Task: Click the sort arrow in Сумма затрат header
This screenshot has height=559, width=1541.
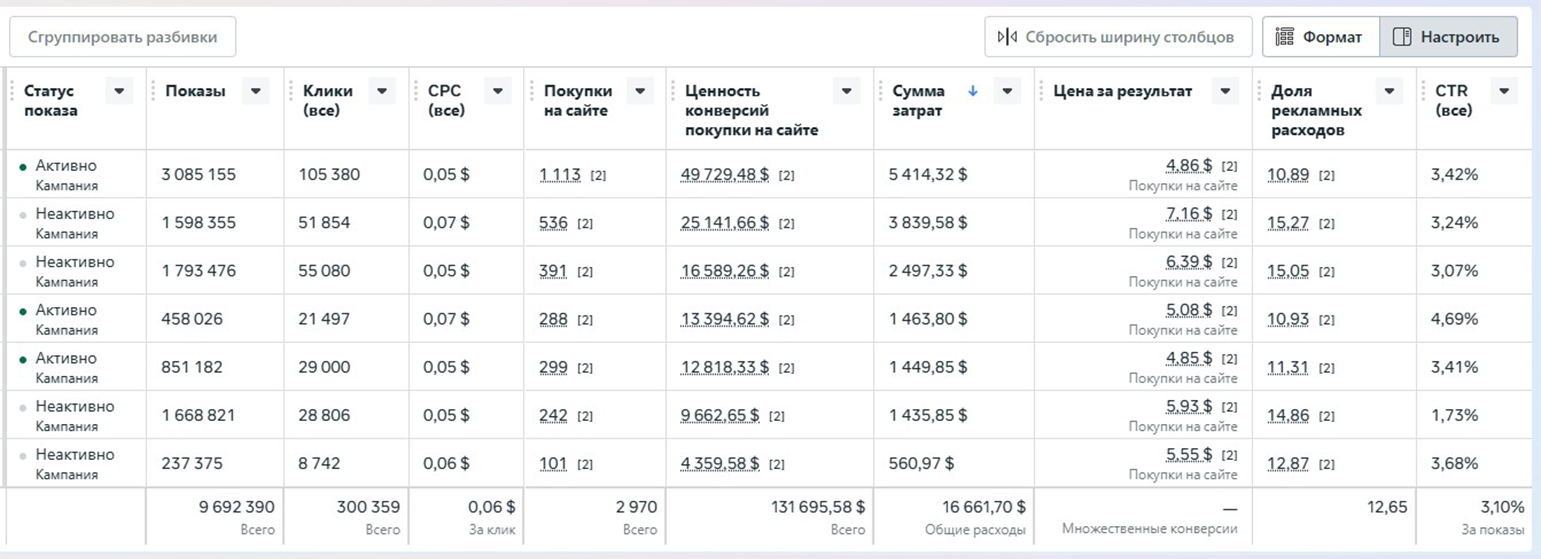Action: 973,91
